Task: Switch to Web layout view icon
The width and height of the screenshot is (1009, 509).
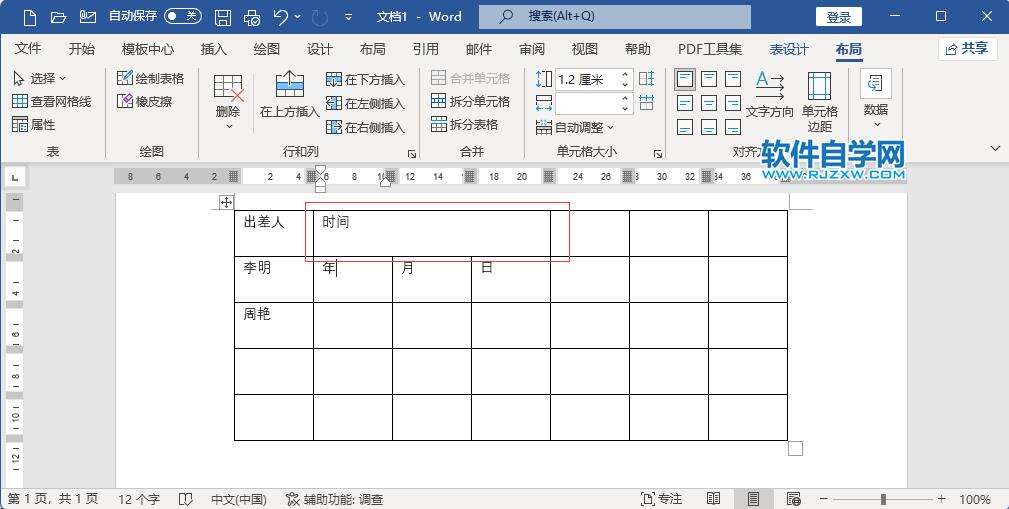Action: 793,499
